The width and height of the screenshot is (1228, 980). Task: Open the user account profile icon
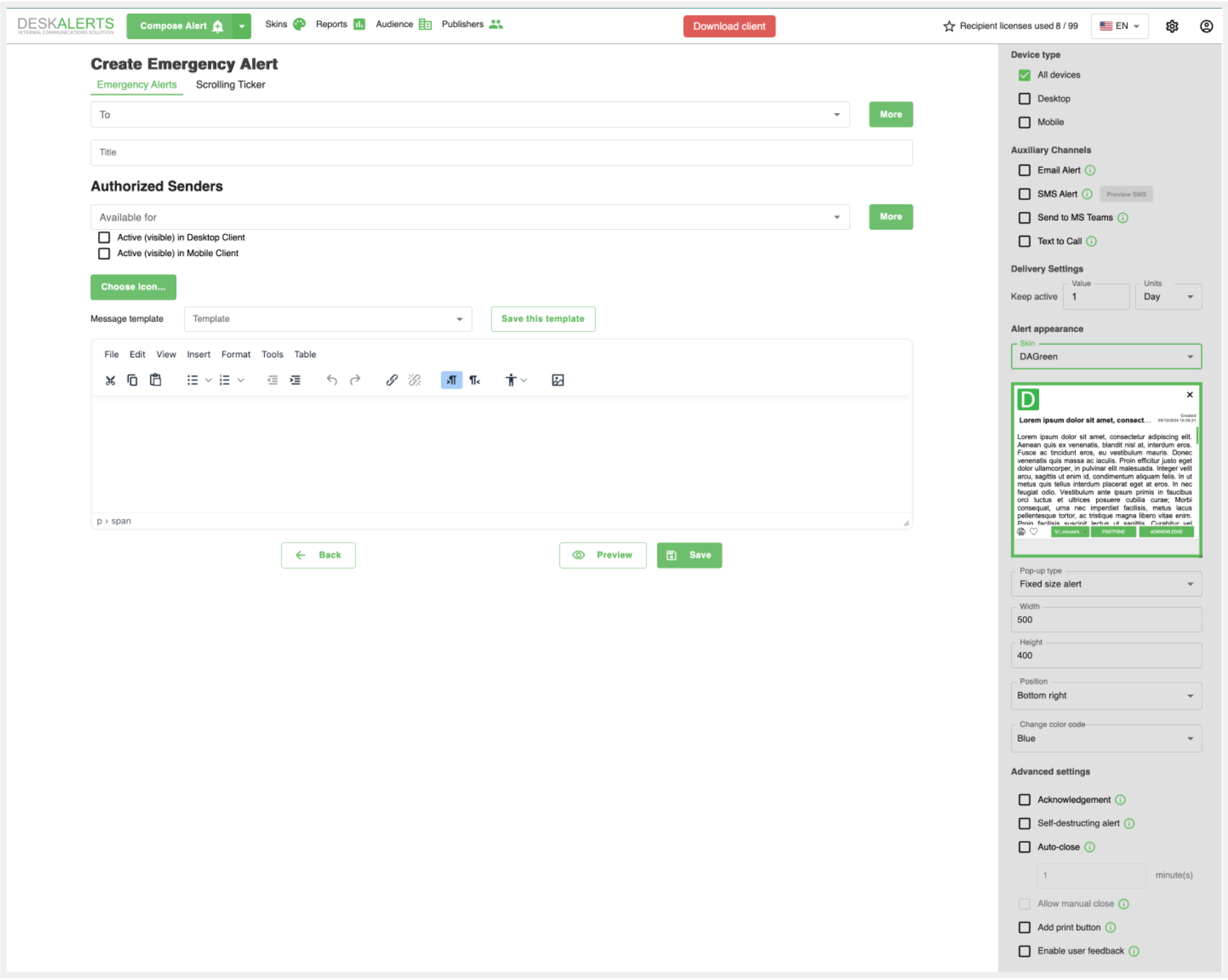tap(1206, 26)
